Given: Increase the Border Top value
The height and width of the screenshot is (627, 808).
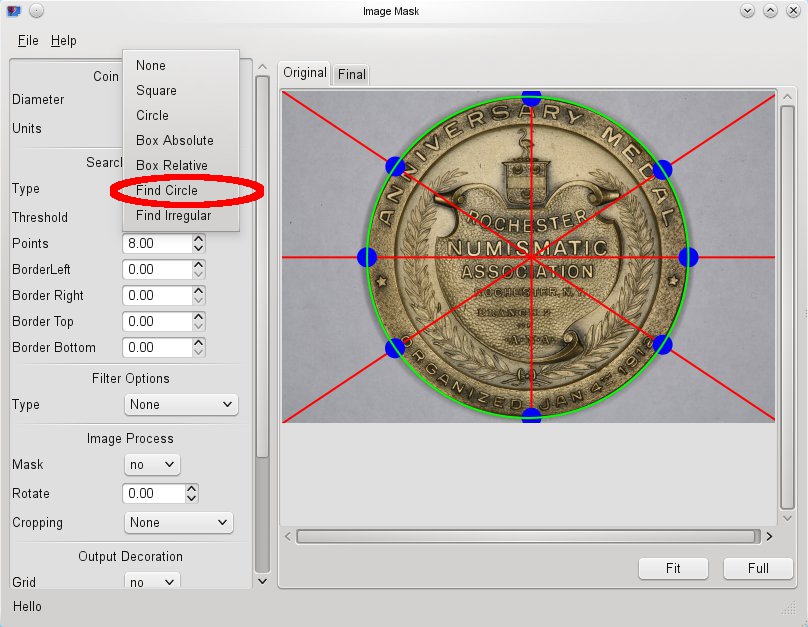Looking at the screenshot, I should click(x=198, y=317).
